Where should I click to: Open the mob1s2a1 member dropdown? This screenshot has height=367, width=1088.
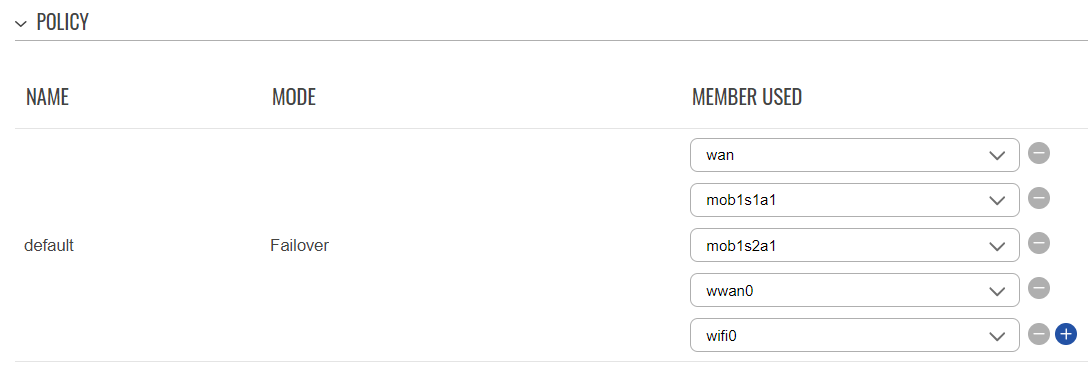point(855,246)
